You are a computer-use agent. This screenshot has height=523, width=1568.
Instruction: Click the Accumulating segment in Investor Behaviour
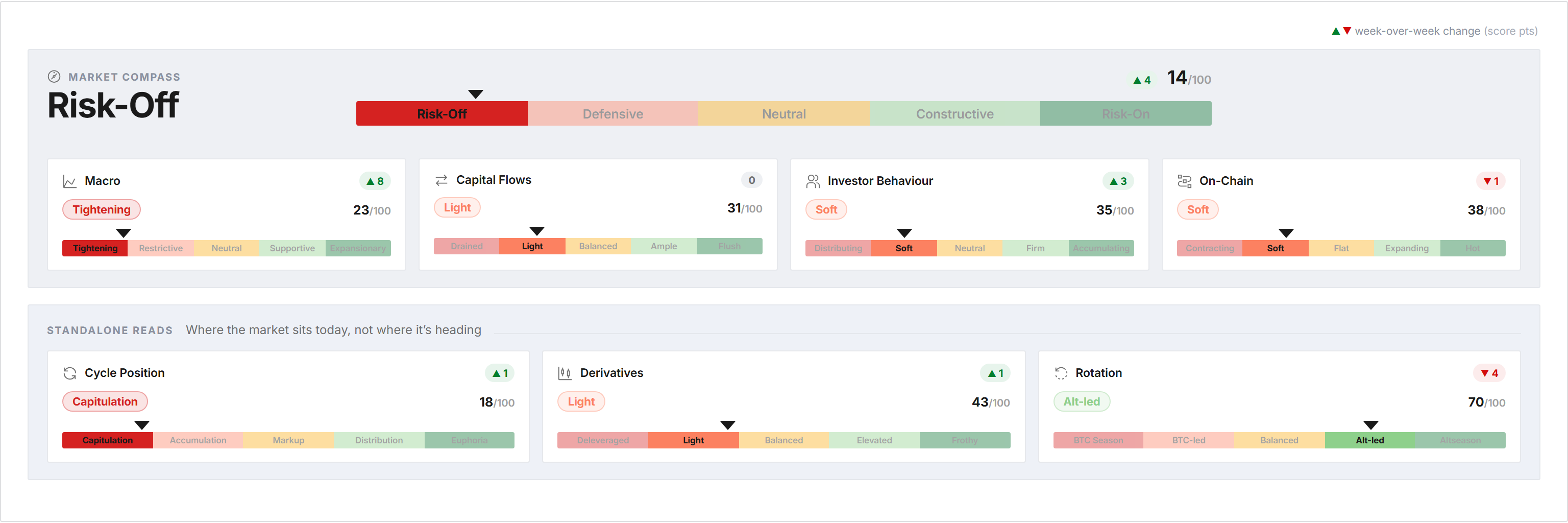point(1101,248)
